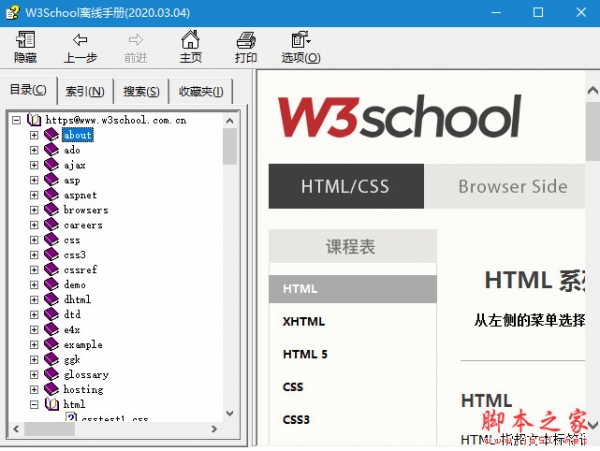Image resolution: width=600 pixels, height=451 pixels.
Task: Select the HTML/CSS navigation tab
Action: tap(346, 186)
